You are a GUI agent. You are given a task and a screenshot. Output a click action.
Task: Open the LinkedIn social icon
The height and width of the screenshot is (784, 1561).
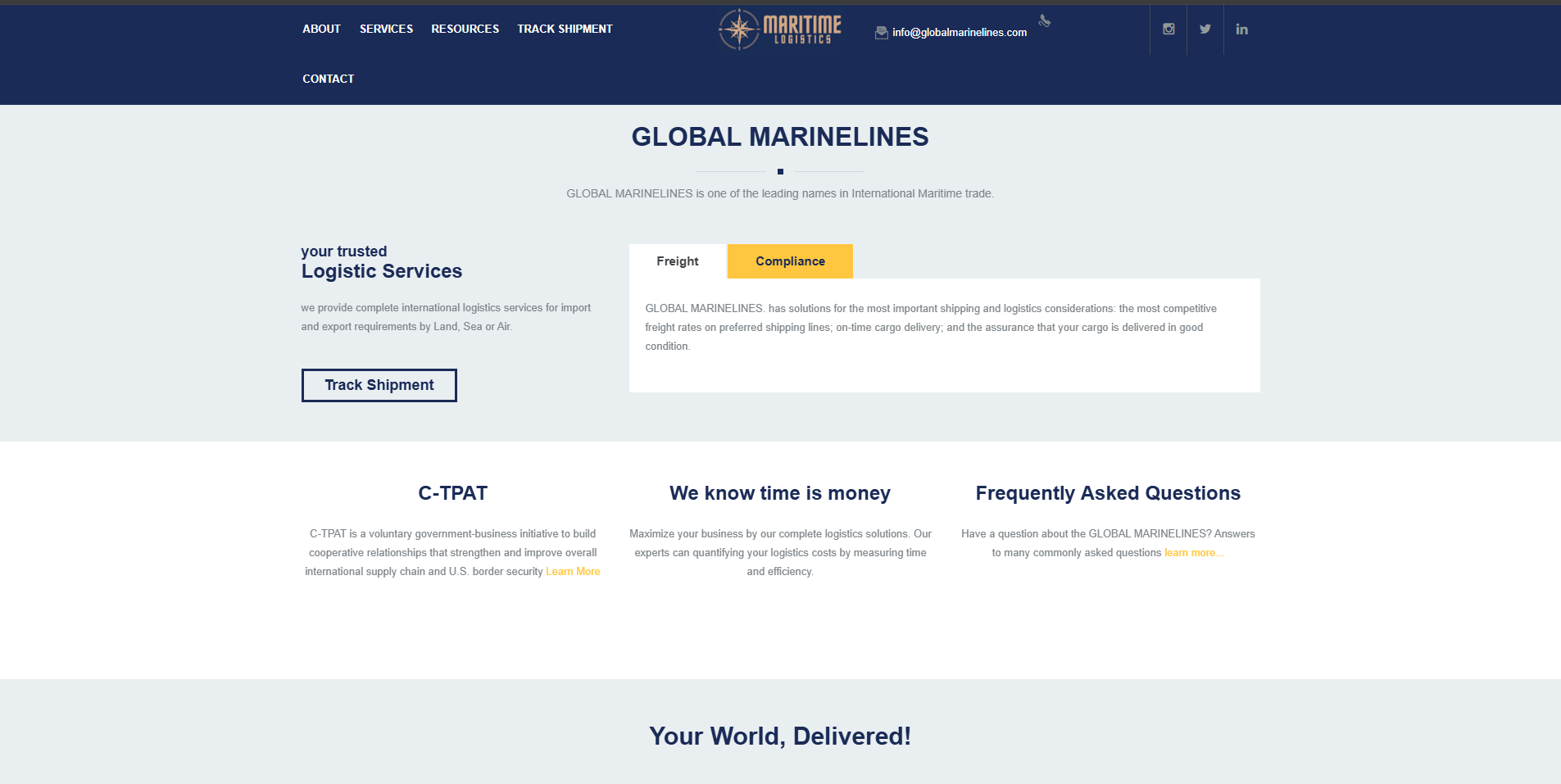pos(1242,29)
